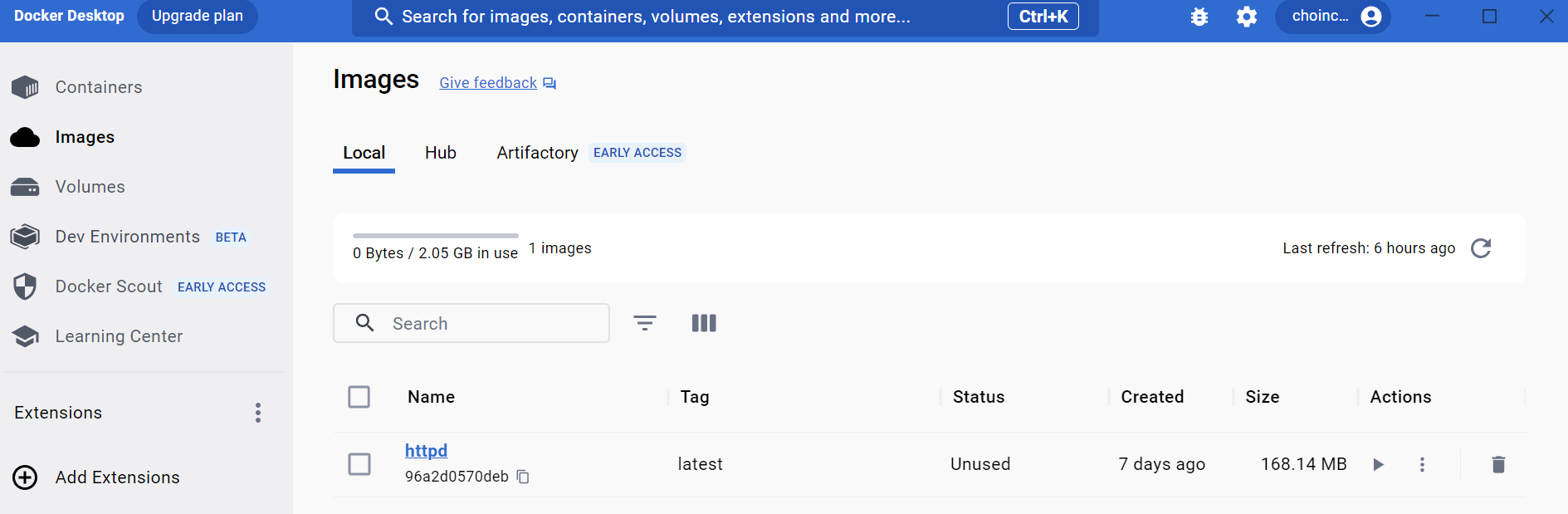Open the settings gear icon
The image size is (1568, 514).
(x=1247, y=17)
